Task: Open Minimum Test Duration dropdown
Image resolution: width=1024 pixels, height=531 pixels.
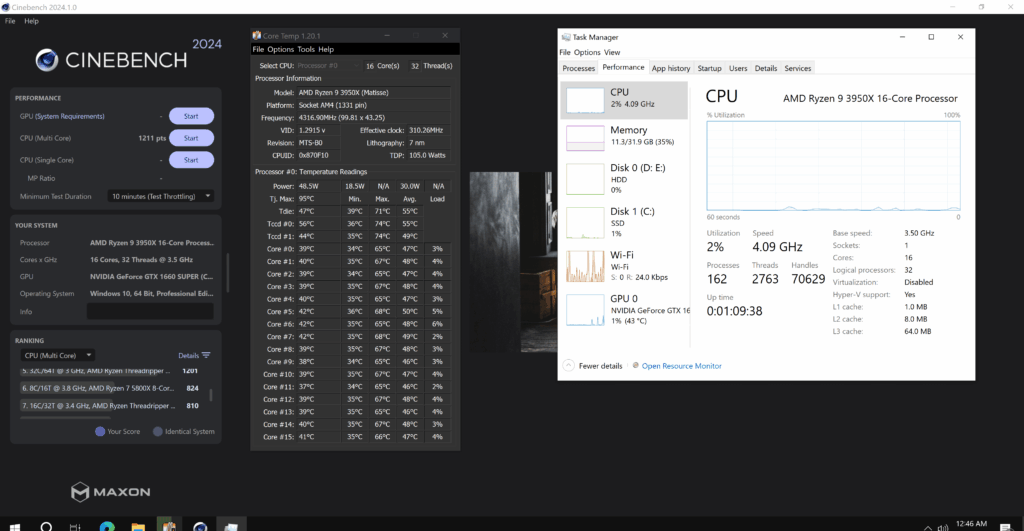Action: [x=161, y=197]
